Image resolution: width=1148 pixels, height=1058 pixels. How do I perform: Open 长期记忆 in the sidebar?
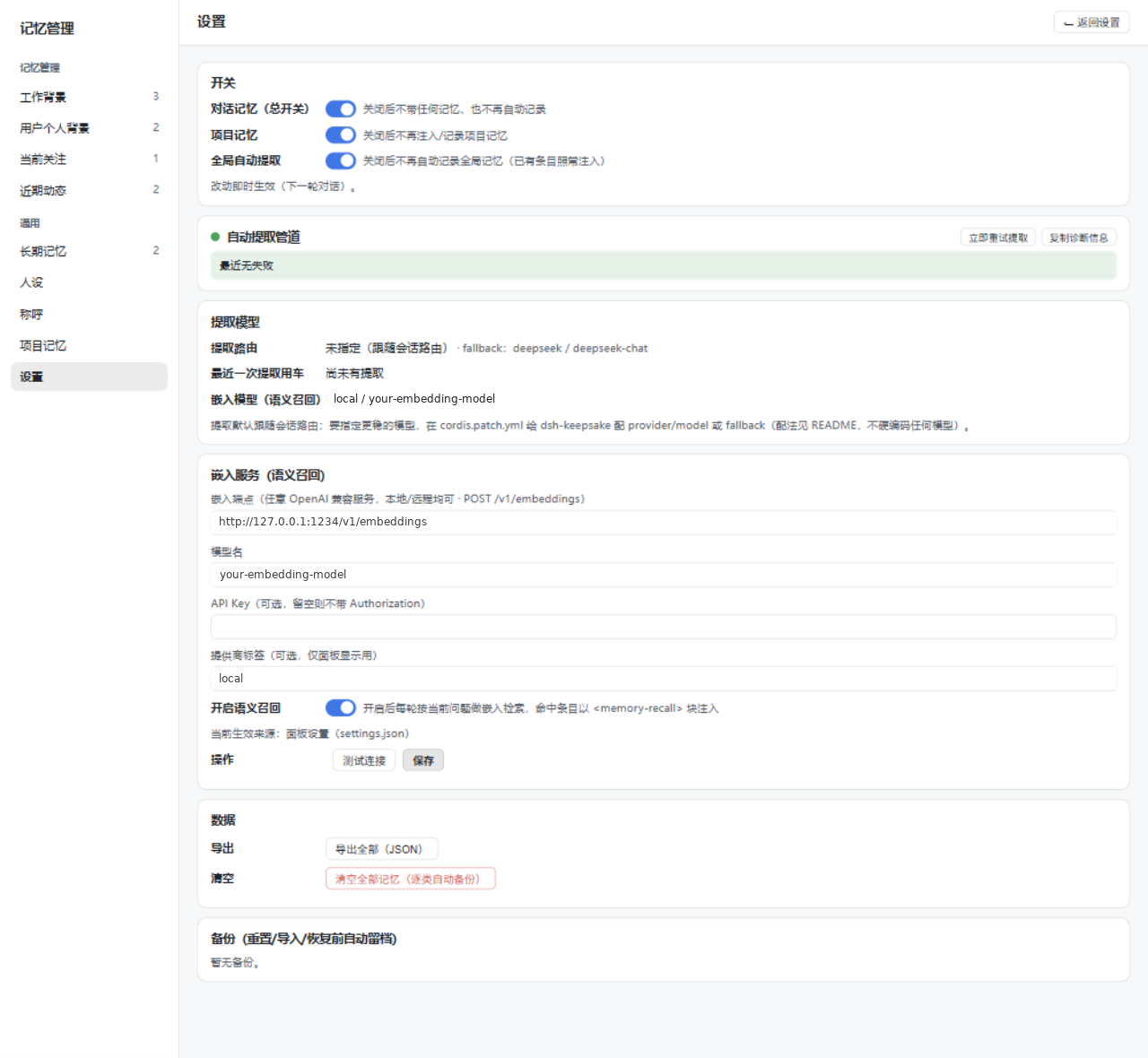tap(89, 251)
